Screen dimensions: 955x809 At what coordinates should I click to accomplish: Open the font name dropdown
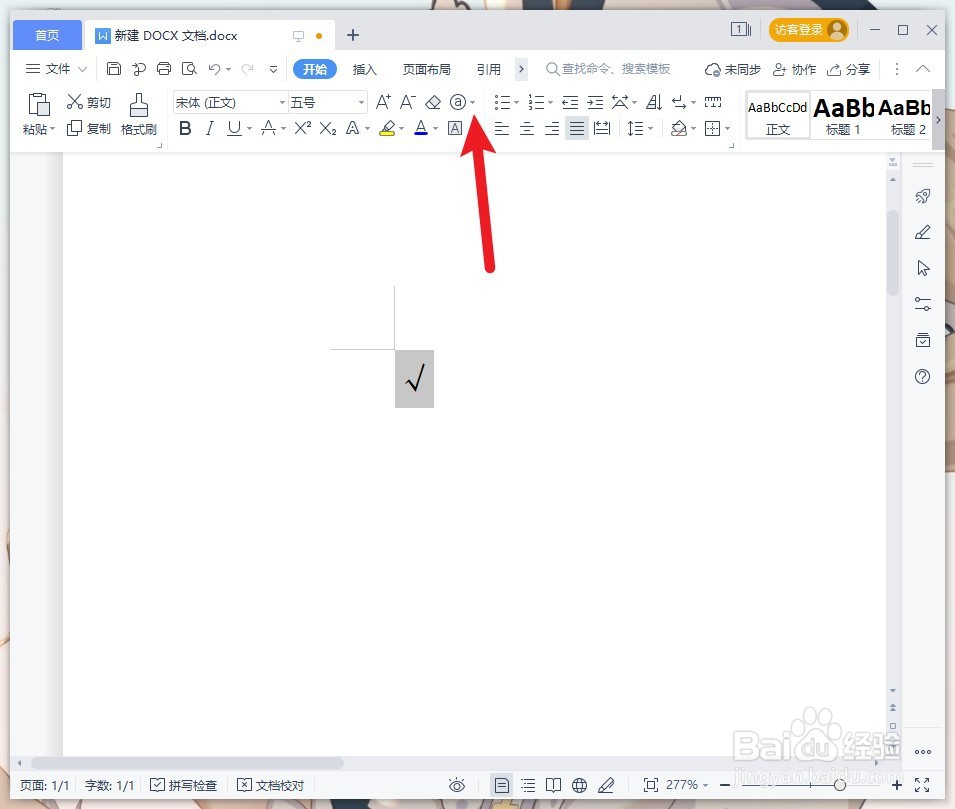281,101
